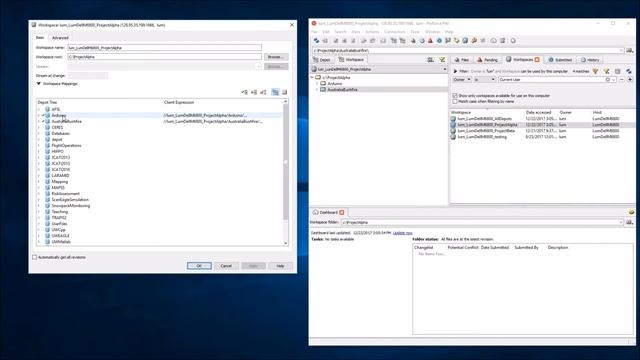Image resolution: width=640 pixels, height=360 pixels.
Task: Switch to the Submitted tab
Action: pyautogui.click(x=560, y=60)
